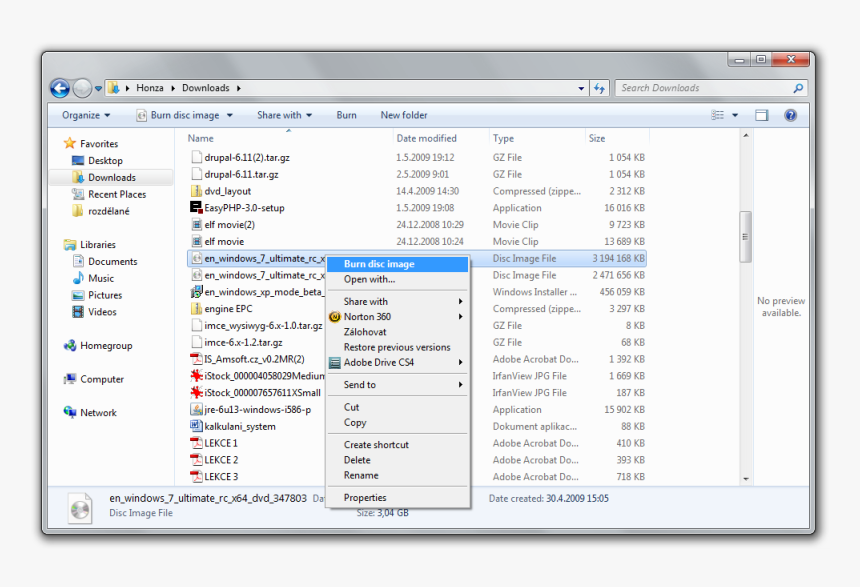The width and height of the screenshot is (860, 587).
Task: Choose Zálohovat in context menu
Action: (x=398, y=332)
